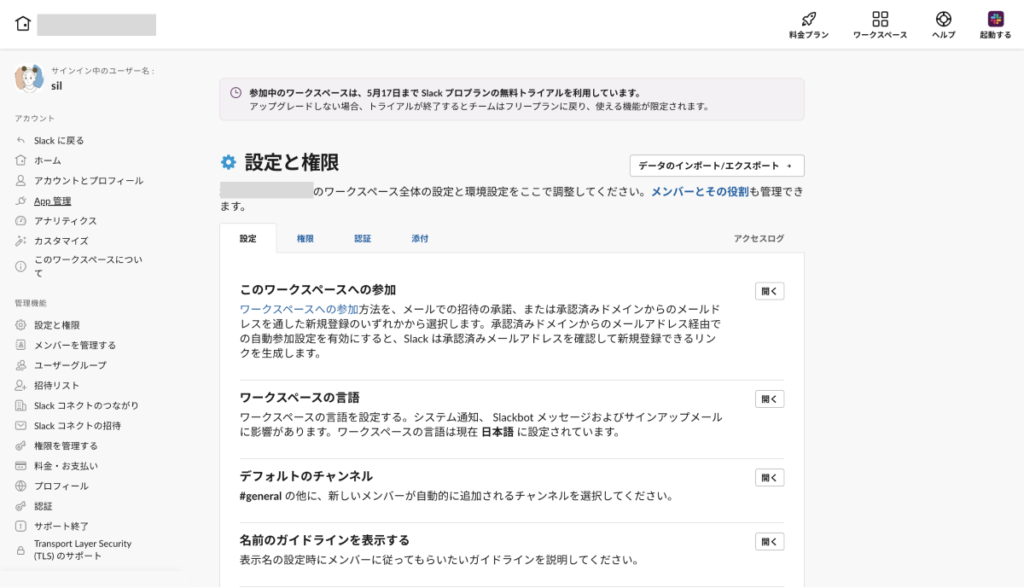Image resolution: width=1024 pixels, height=588 pixels.
Task: Expand 名前のガイドラインを表示する section
Action: tap(769, 541)
